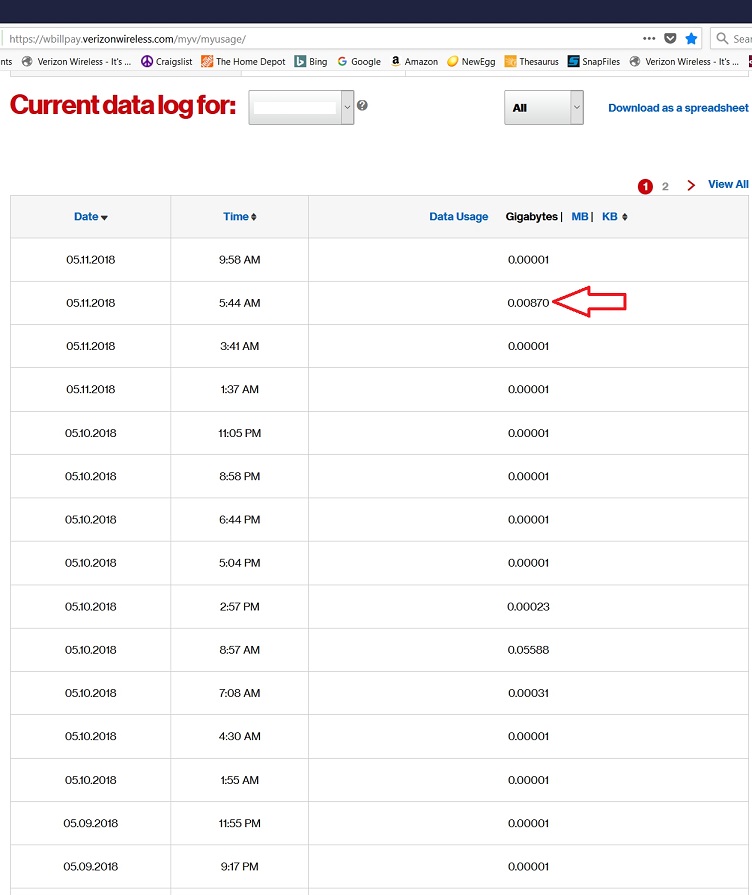Select the 1:37 AM time cell
This screenshot has width=752, height=895.
coord(240,389)
